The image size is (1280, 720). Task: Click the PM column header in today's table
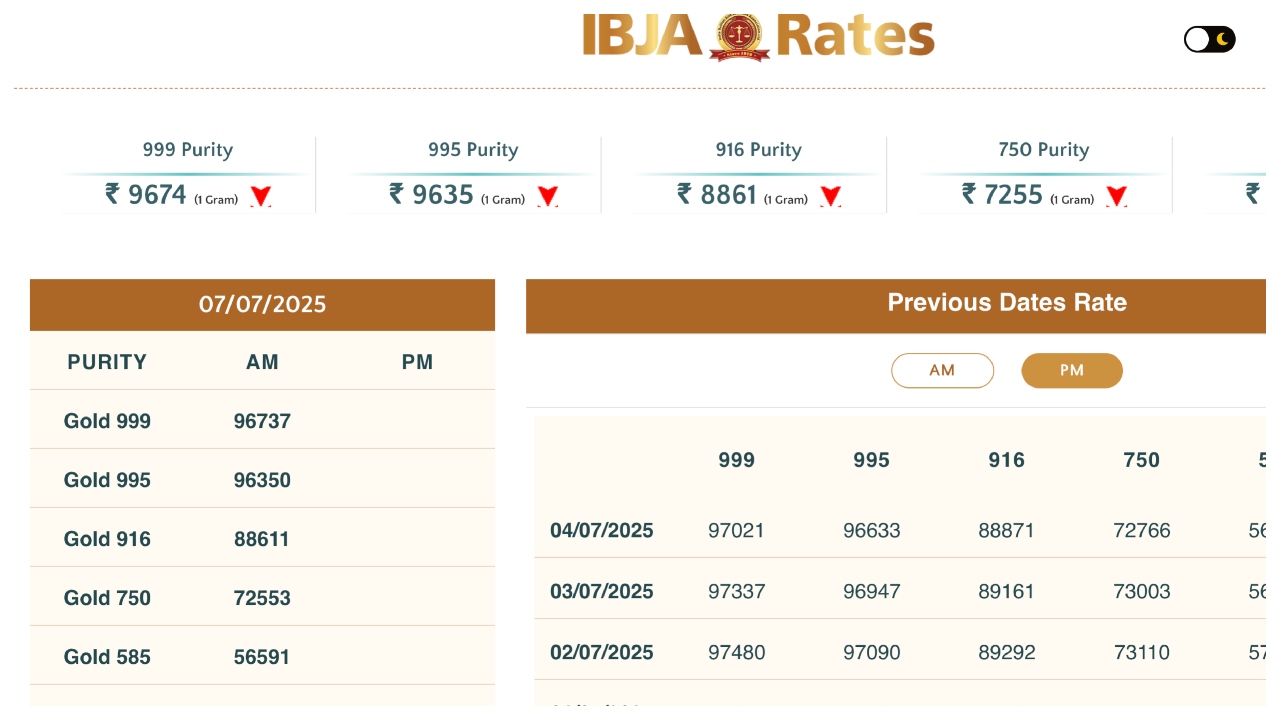click(417, 362)
